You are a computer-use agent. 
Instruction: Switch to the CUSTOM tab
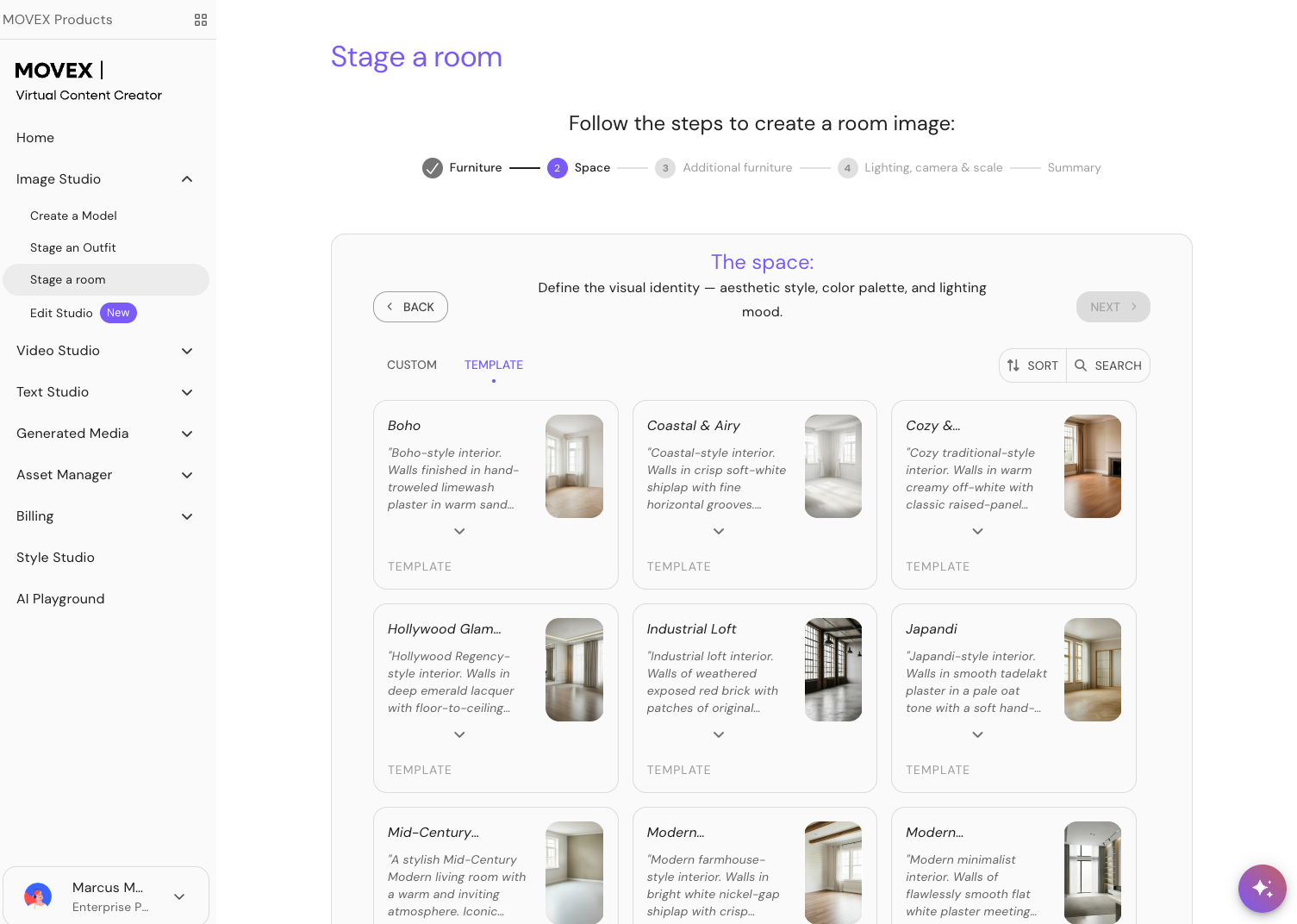click(x=412, y=365)
